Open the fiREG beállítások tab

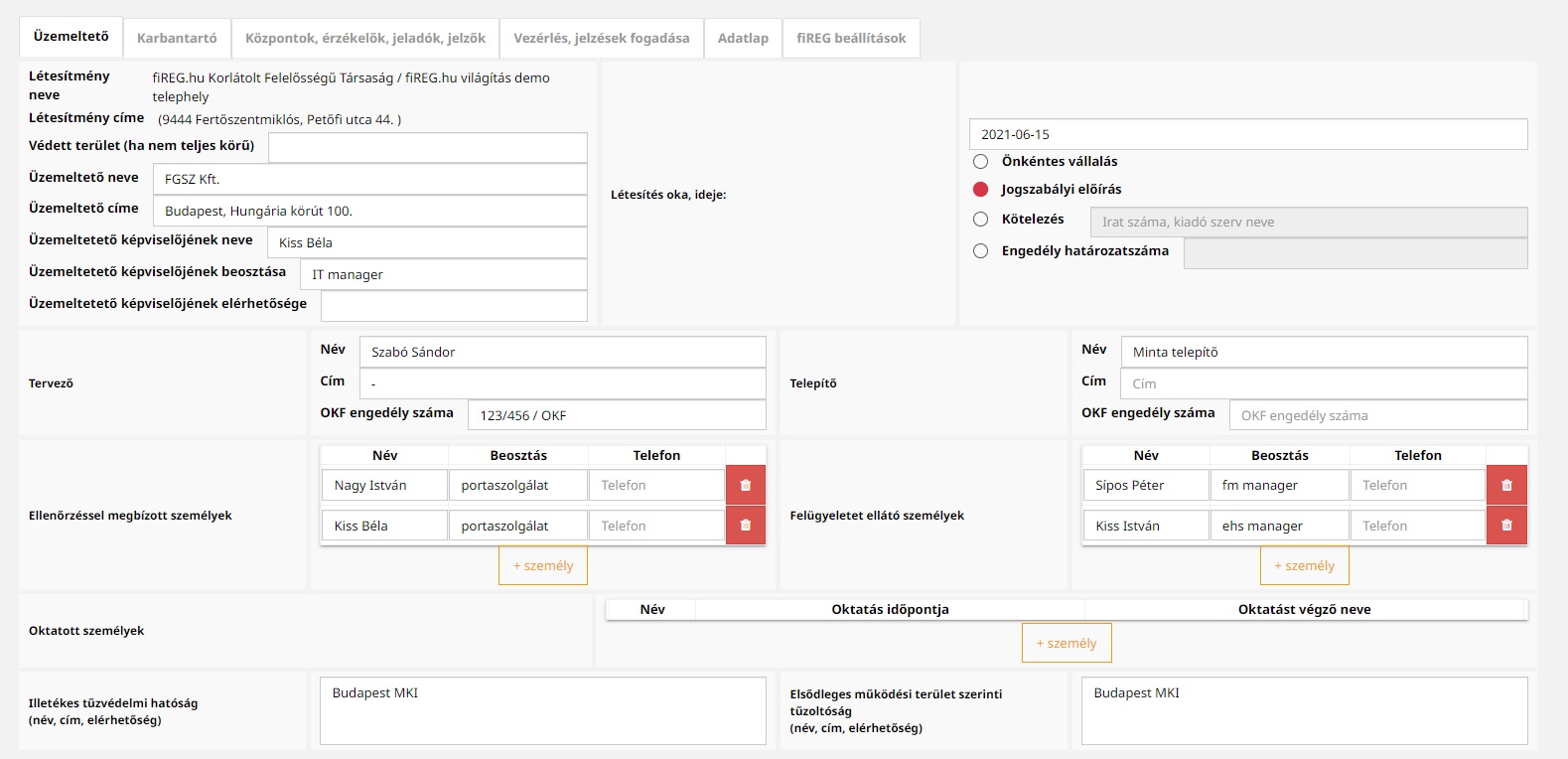pos(851,39)
